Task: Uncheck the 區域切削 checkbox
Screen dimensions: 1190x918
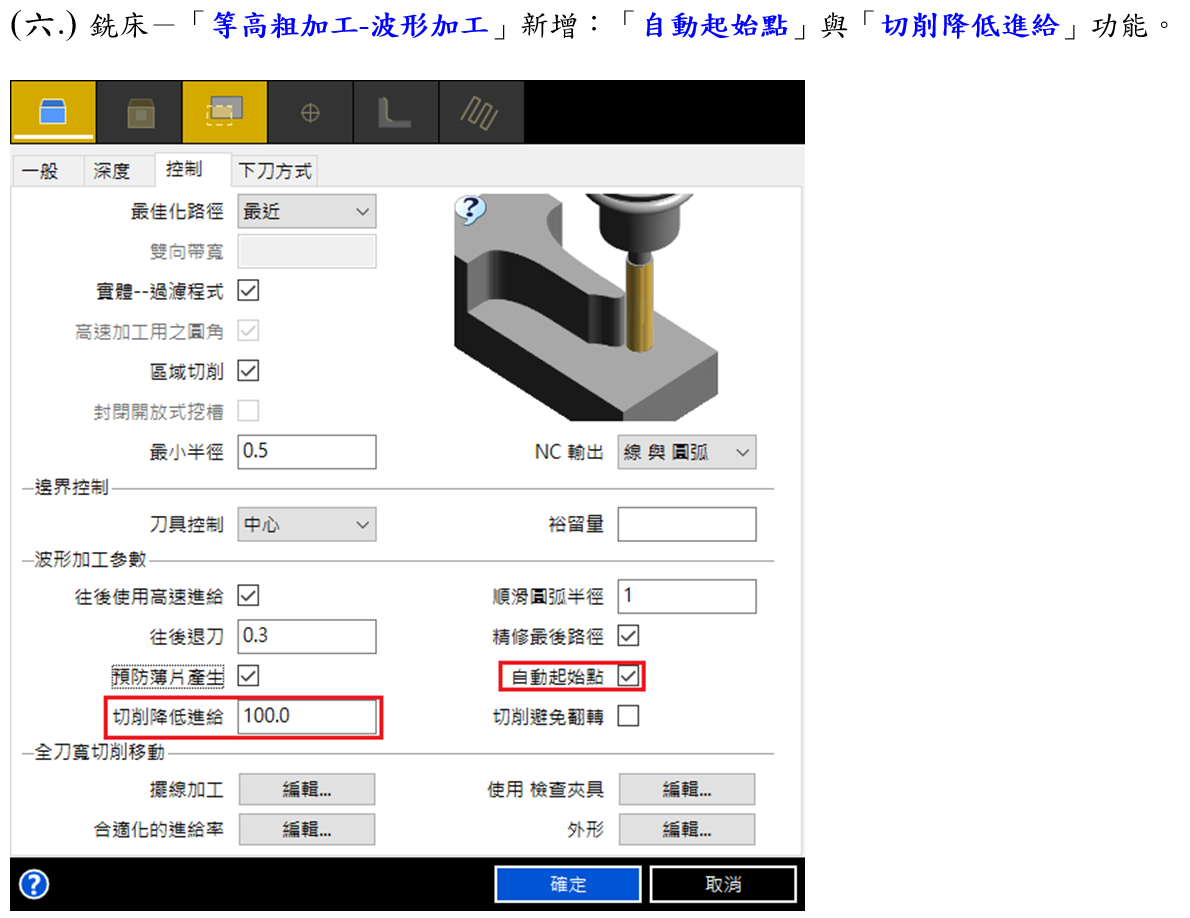Action: click(x=248, y=370)
